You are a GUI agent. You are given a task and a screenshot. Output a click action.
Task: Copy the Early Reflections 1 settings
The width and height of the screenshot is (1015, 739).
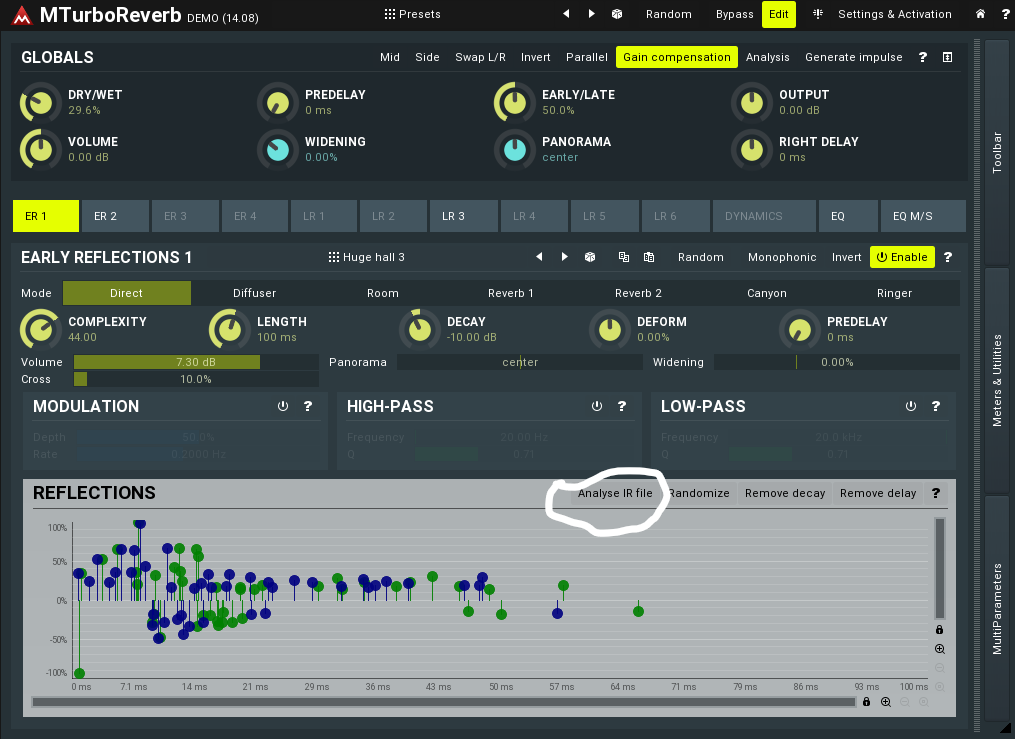pyautogui.click(x=623, y=257)
